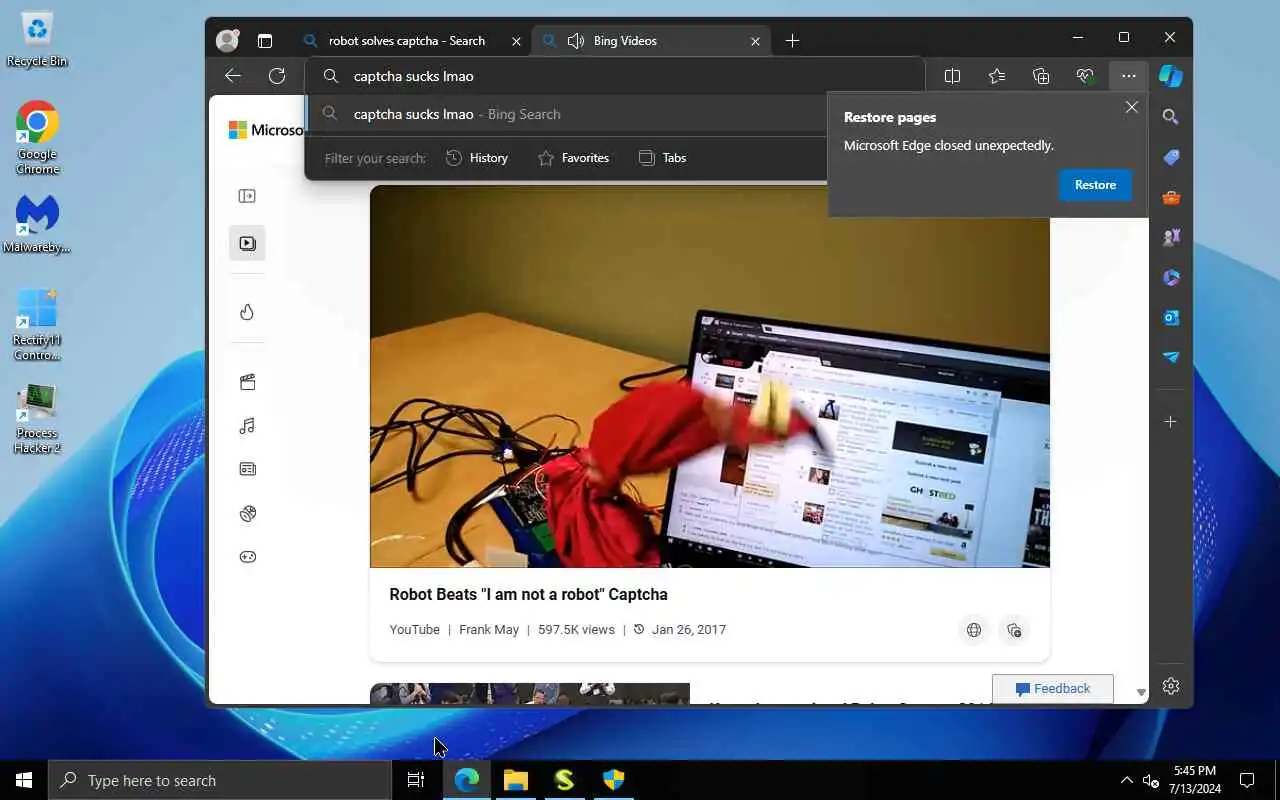Open the Shopping tag sidebar icon
The image size is (1280, 800).
(1171, 157)
